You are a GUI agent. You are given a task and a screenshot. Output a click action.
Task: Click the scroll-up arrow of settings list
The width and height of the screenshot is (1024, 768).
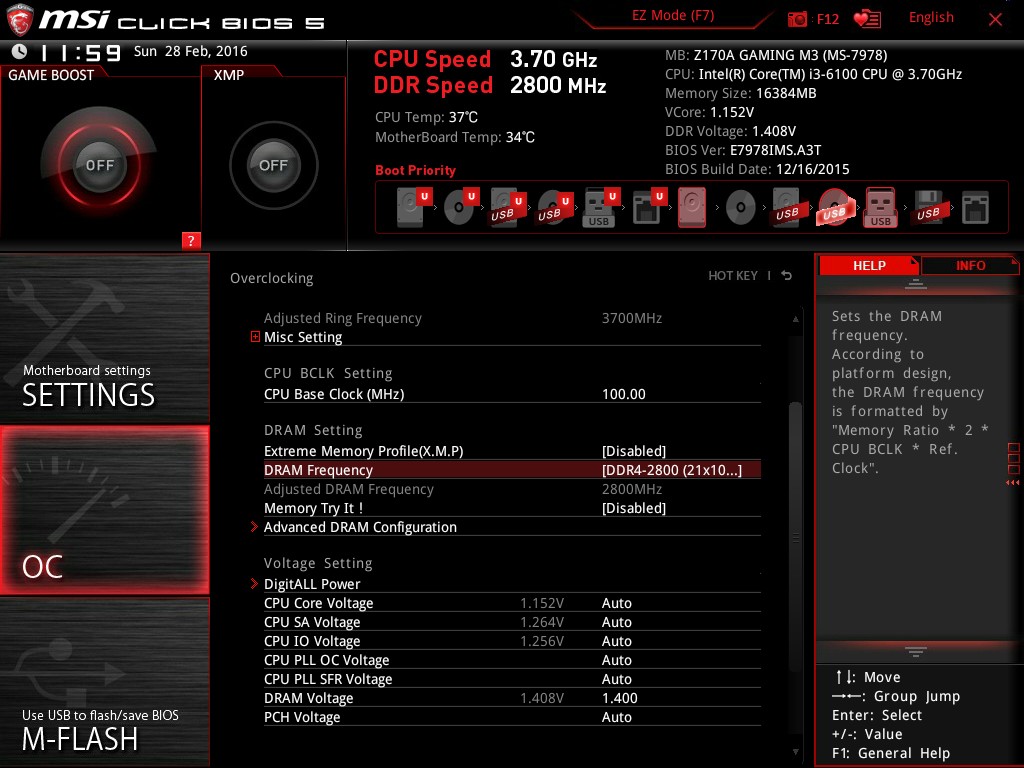click(795, 319)
